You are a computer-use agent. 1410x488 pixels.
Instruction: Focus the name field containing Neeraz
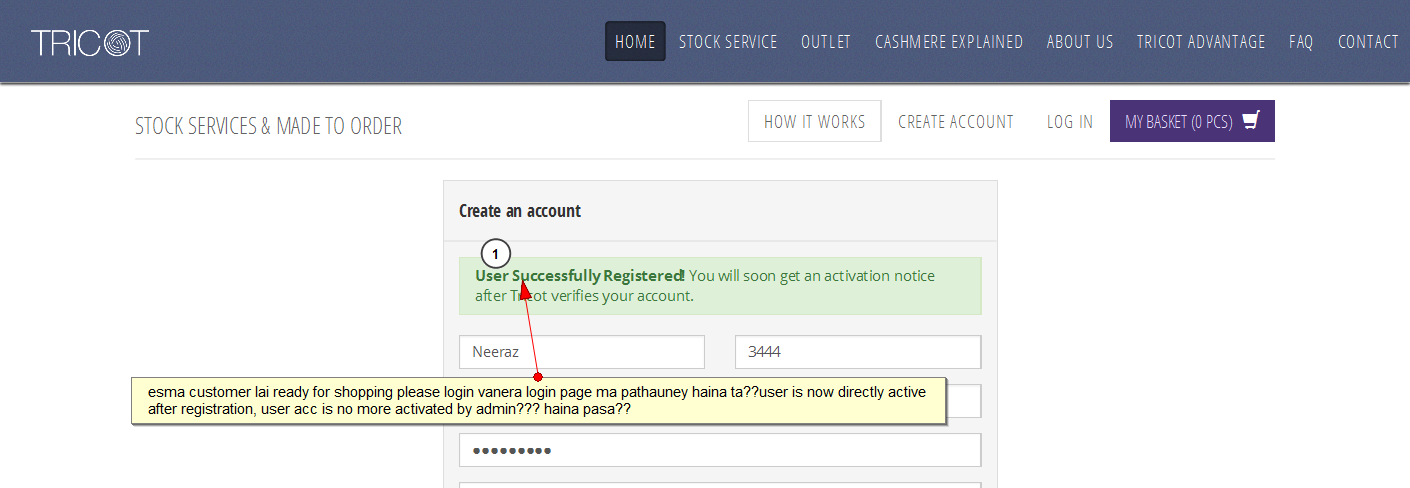click(581, 352)
